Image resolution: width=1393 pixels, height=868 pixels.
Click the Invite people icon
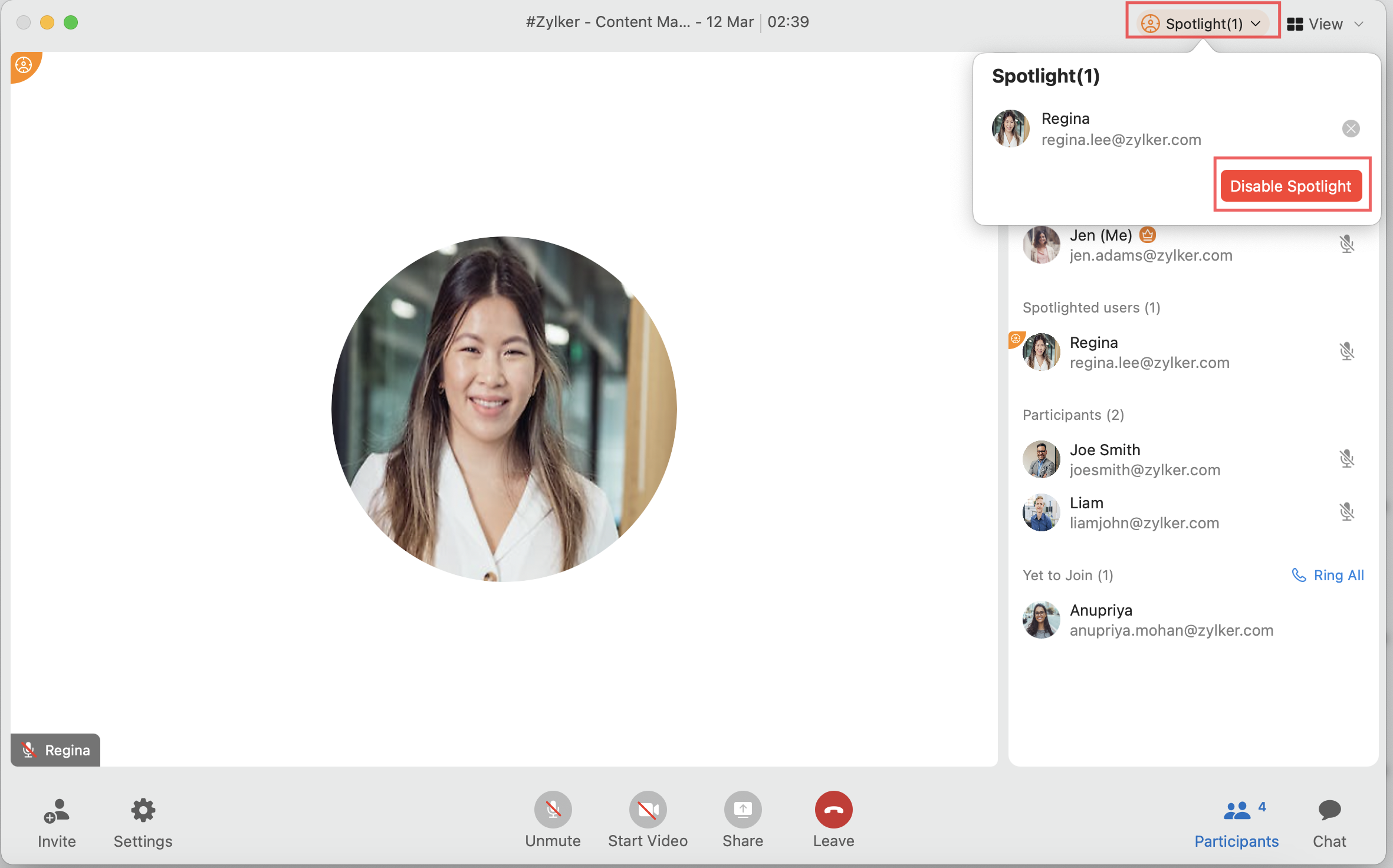point(57,811)
